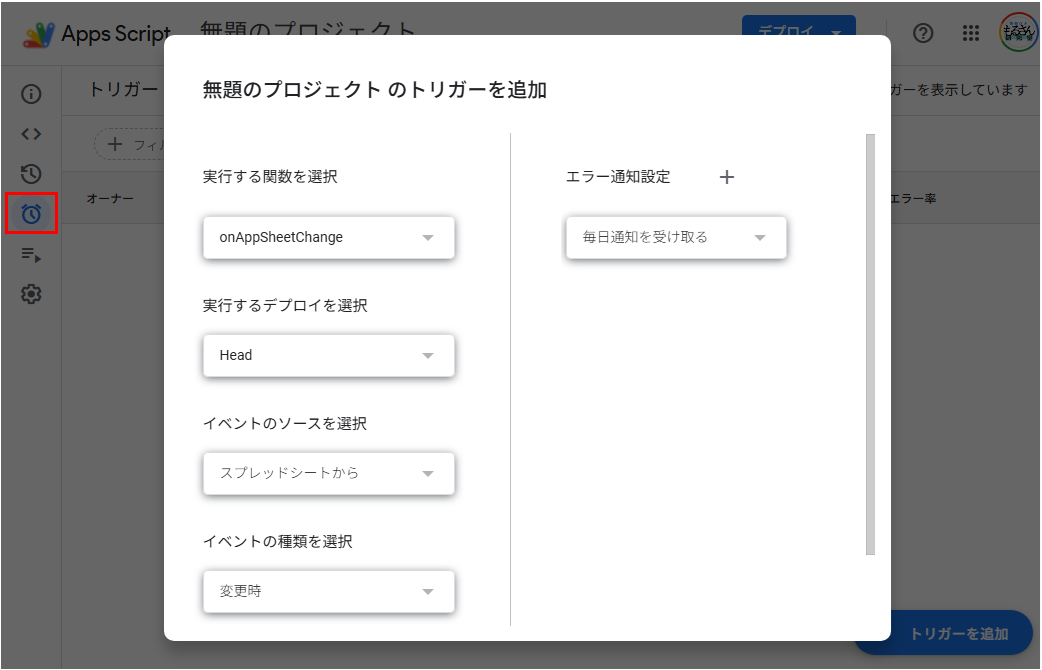Open Help via question mark icon
The image size is (1042, 670).
click(922, 33)
